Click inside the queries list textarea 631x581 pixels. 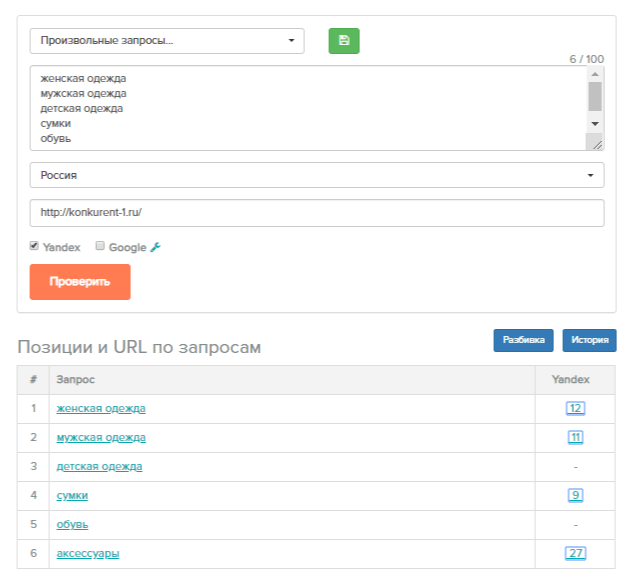click(x=309, y=108)
